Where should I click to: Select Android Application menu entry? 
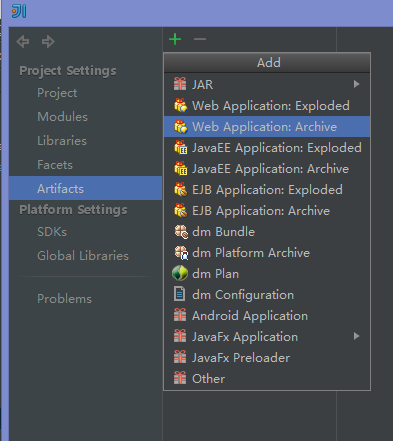tap(267, 315)
